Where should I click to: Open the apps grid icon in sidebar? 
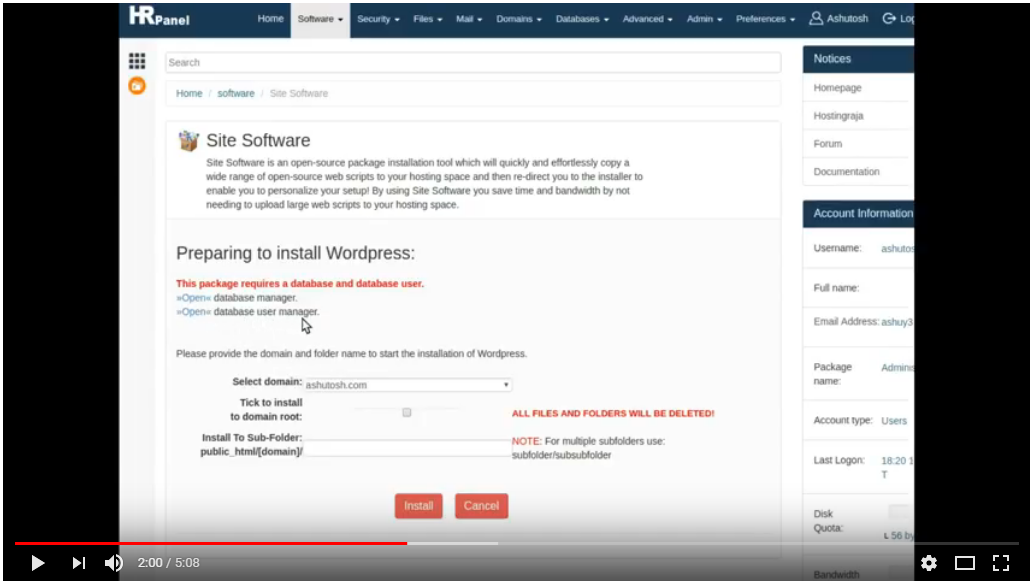tap(137, 61)
